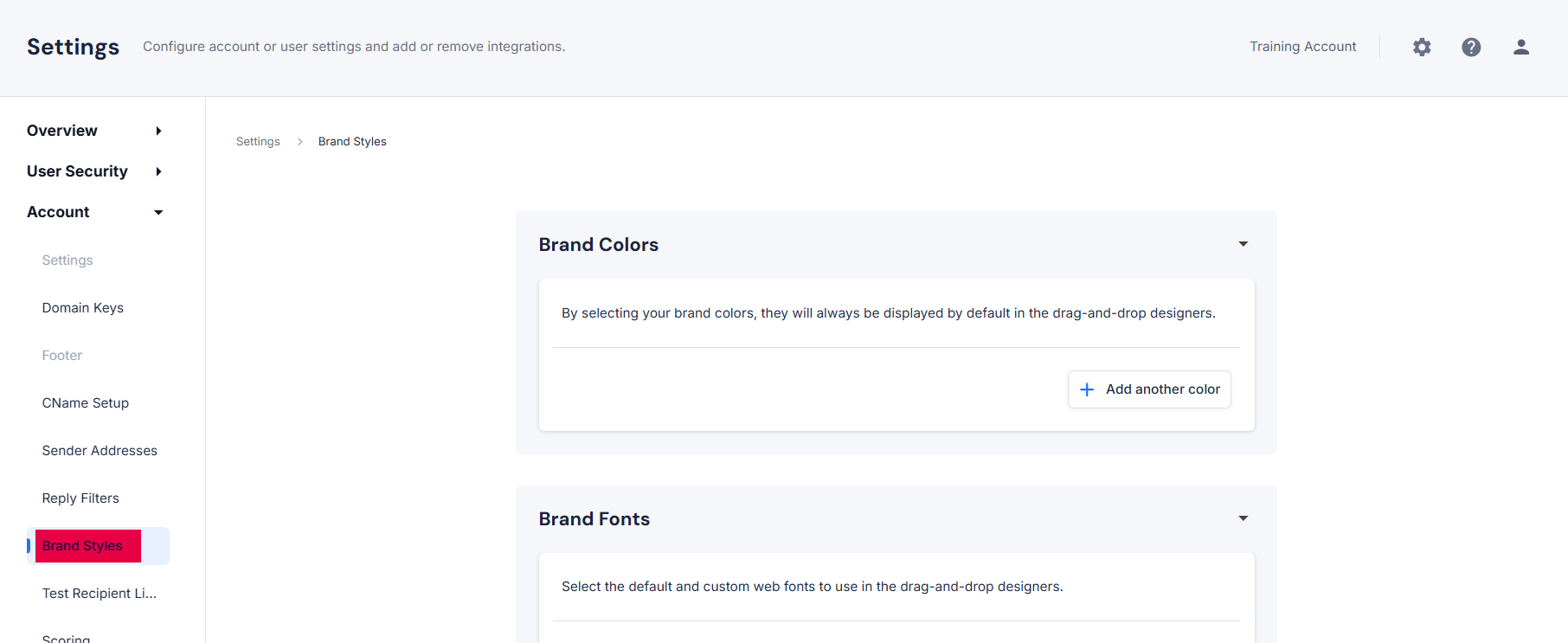The width and height of the screenshot is (1568, 643).
Task: Open the user profile icon
Action: (1521, 47)
